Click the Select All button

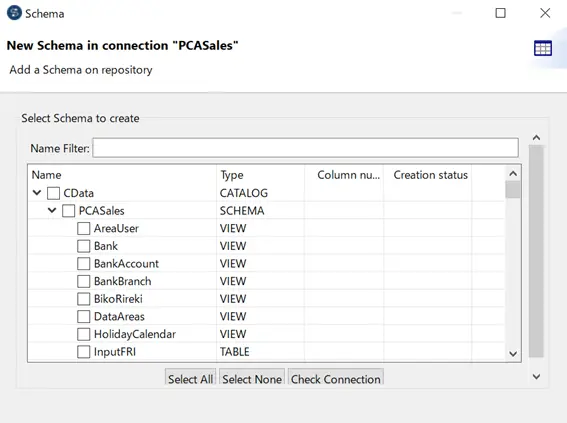pyautogui.click(x=191, y=379)
